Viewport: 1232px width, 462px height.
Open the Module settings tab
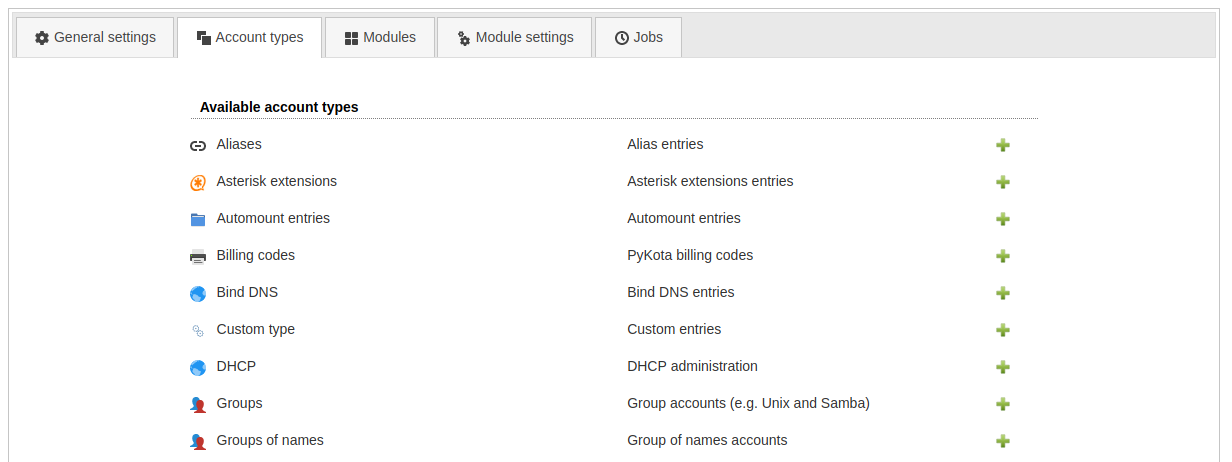515,38
